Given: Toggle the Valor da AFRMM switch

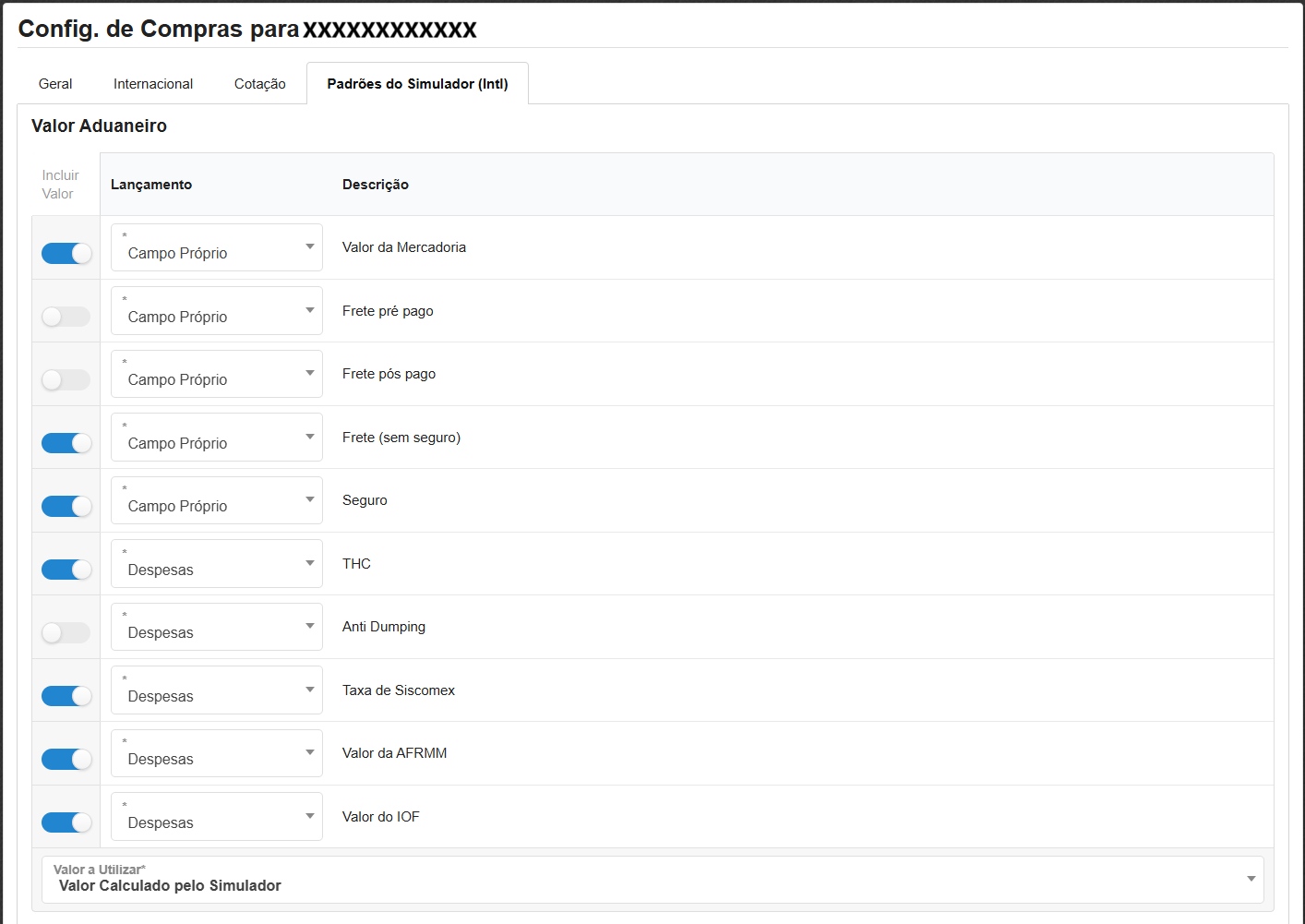Looking at the screenshot, I should 66,759.
